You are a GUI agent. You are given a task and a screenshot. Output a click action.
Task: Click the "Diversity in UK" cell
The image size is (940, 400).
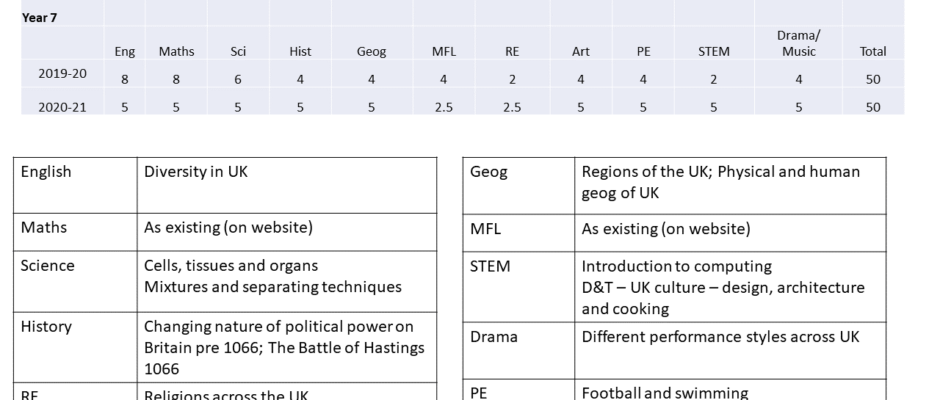pos(196,172)
